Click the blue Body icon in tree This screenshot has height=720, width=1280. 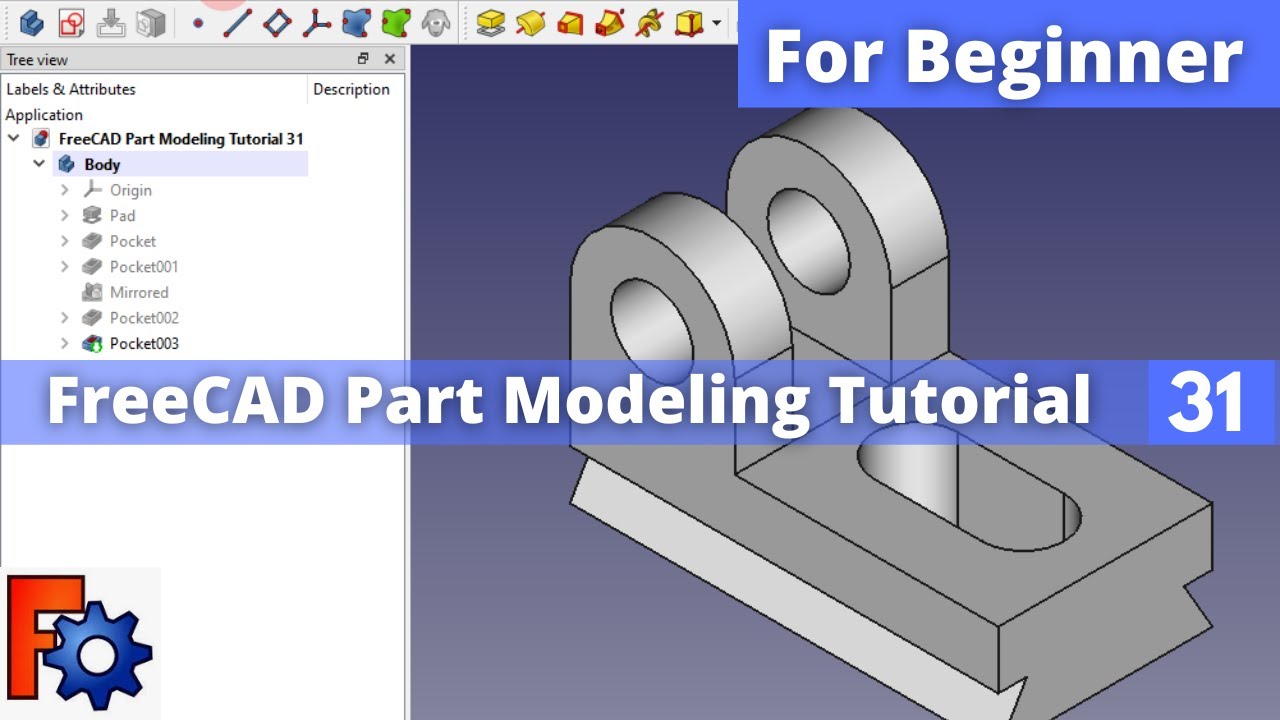pyautogui.click(x=67, y=164)
